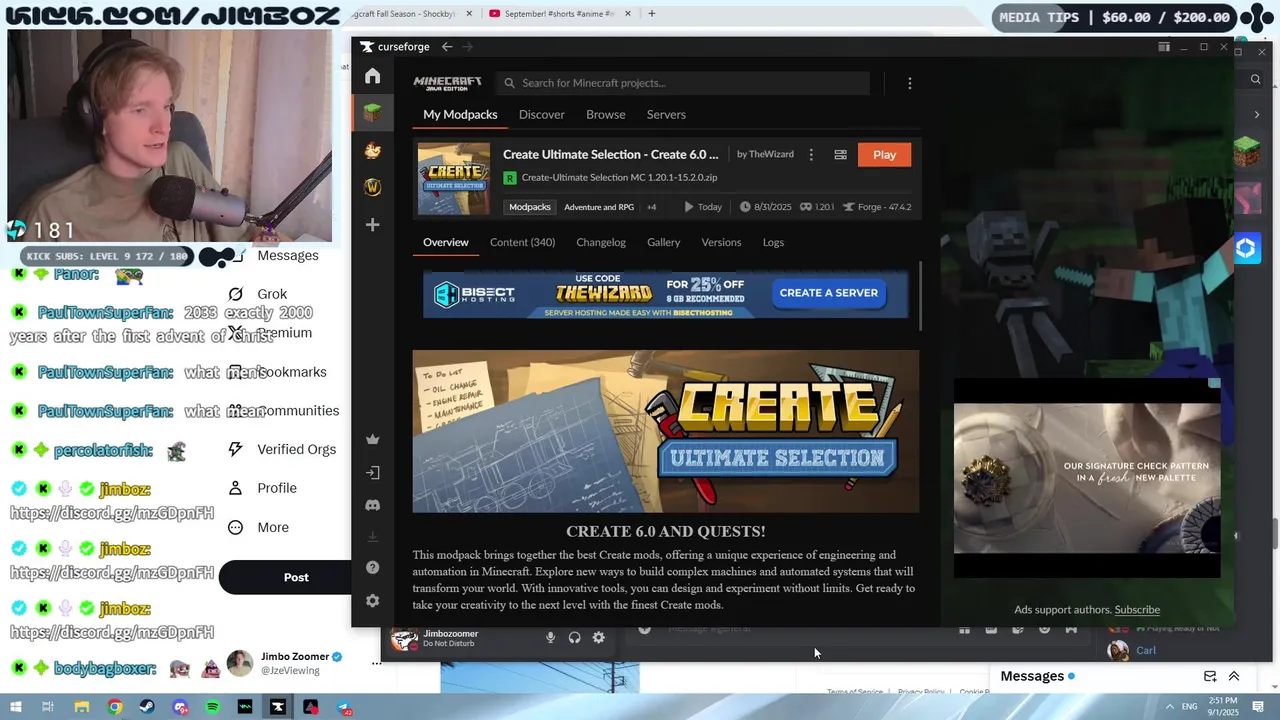The image size is (1280, 720).
Task: Open the Task View button on the taskbar
Action: point(48,707)
